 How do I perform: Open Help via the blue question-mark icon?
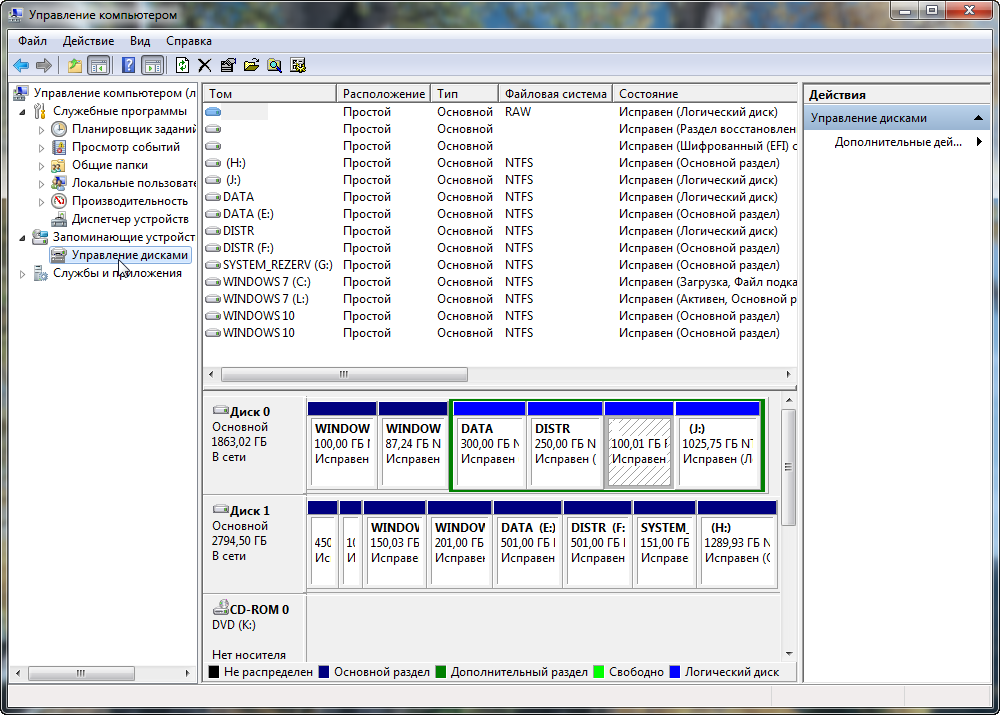[128, 65]
